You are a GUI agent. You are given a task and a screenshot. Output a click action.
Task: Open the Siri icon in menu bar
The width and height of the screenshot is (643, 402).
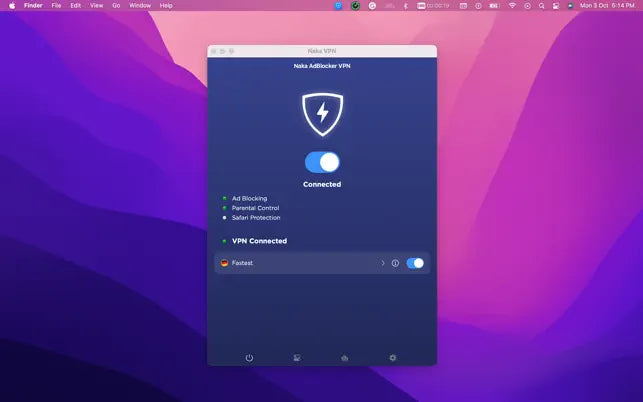coord(570,6)
